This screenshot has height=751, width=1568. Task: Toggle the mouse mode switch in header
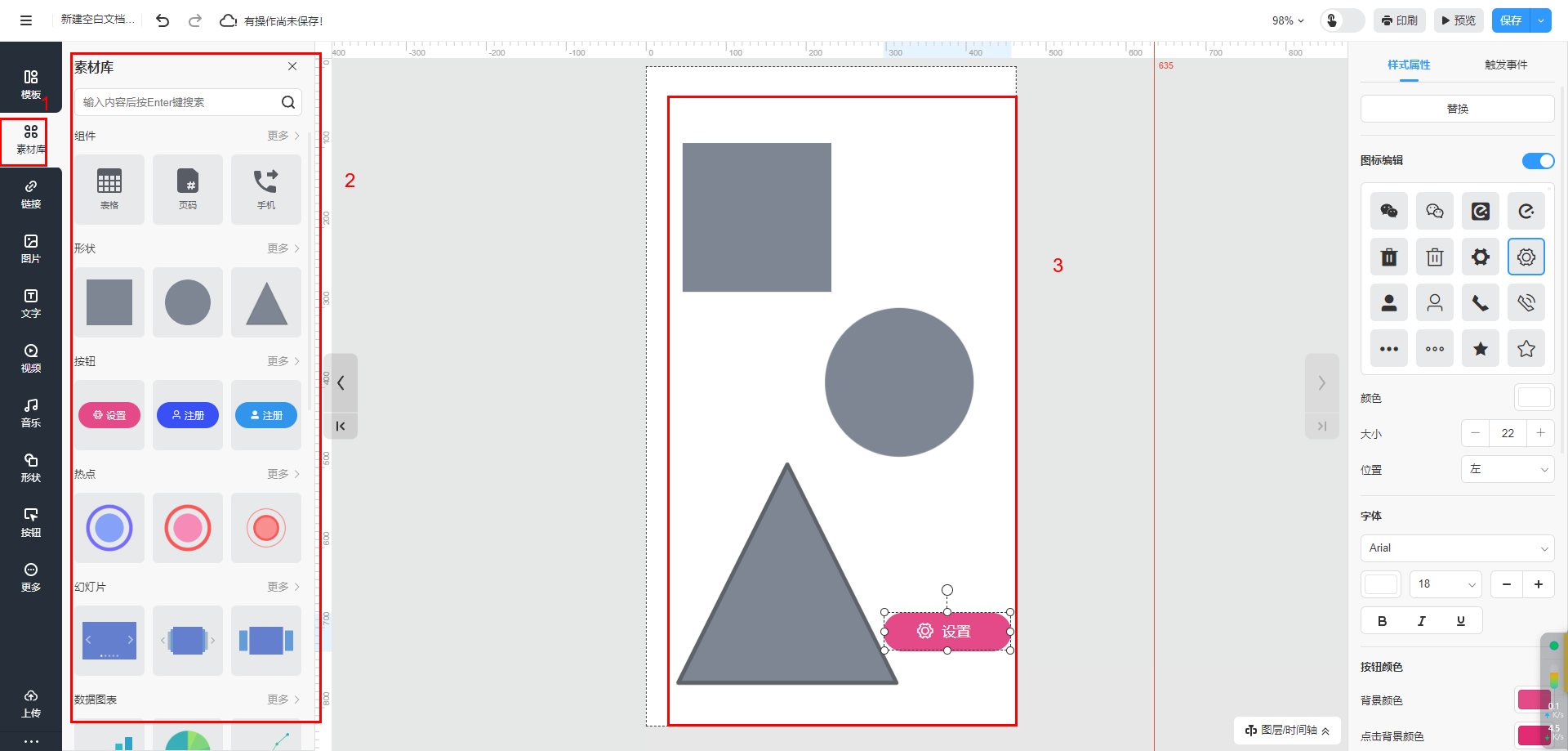1341,20
